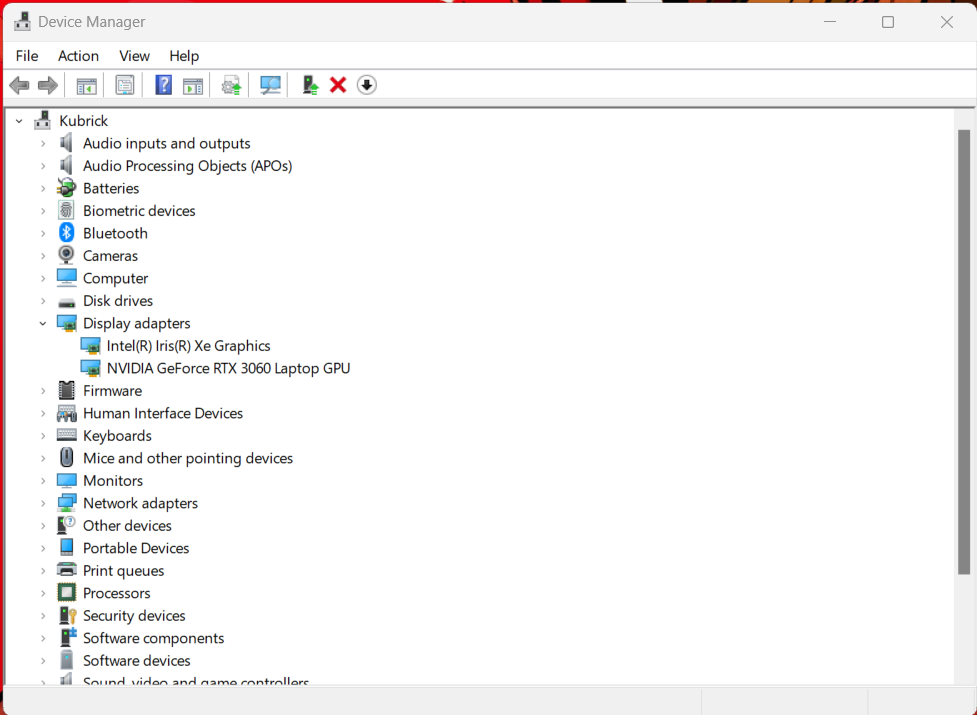
Task: Expand the Monitors category chevron
Action: (x=43, y=481)
